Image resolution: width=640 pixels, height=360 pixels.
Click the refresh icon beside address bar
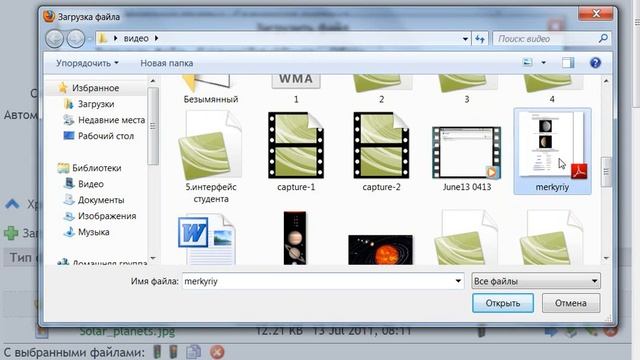(x=480, y=39)
